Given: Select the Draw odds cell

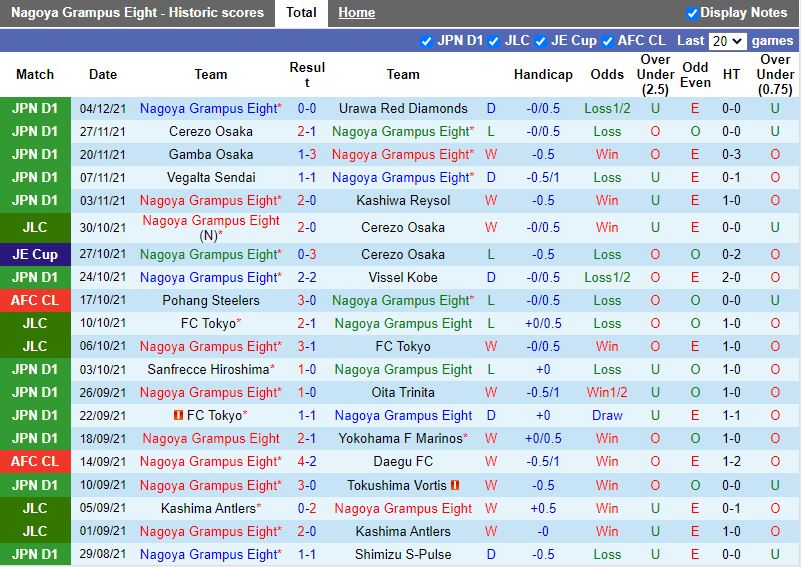Looking at the screenshot, I should point(607,415).
